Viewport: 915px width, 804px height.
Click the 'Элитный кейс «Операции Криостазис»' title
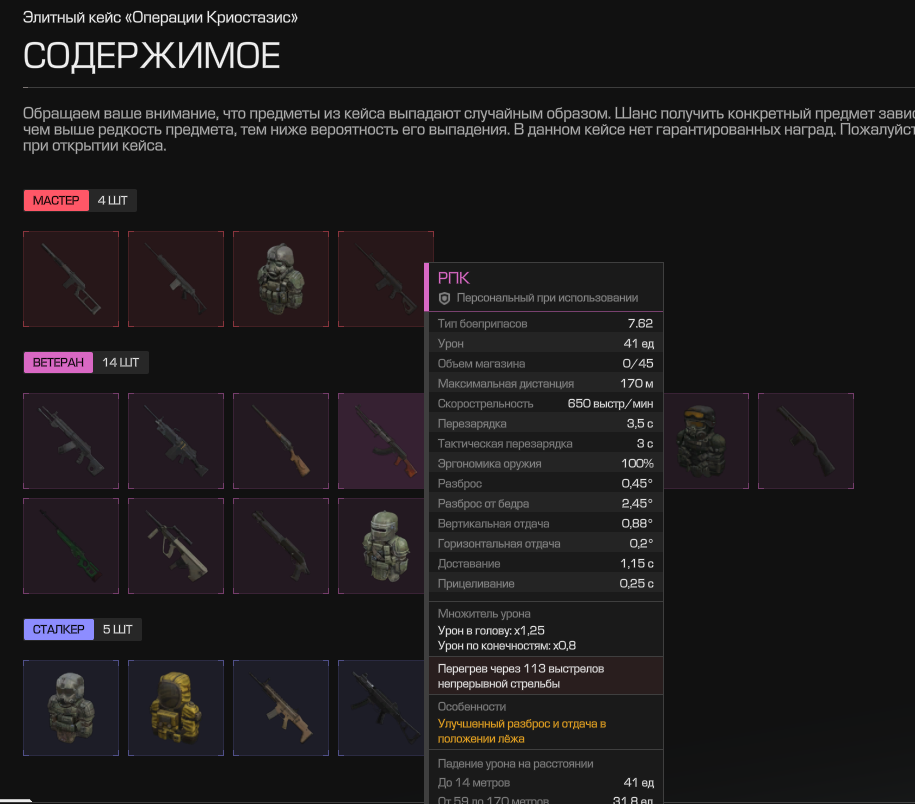pos(160,18)
